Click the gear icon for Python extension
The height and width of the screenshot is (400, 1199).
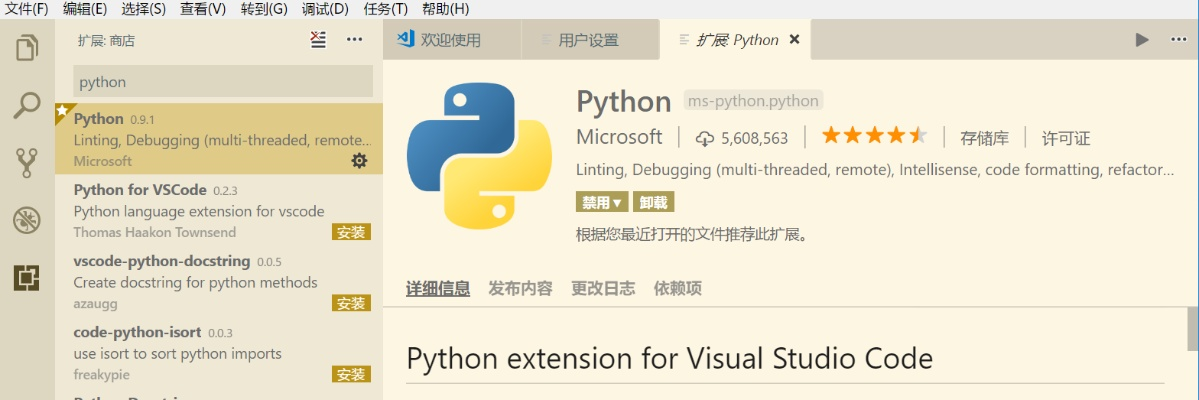coord(359,161)
